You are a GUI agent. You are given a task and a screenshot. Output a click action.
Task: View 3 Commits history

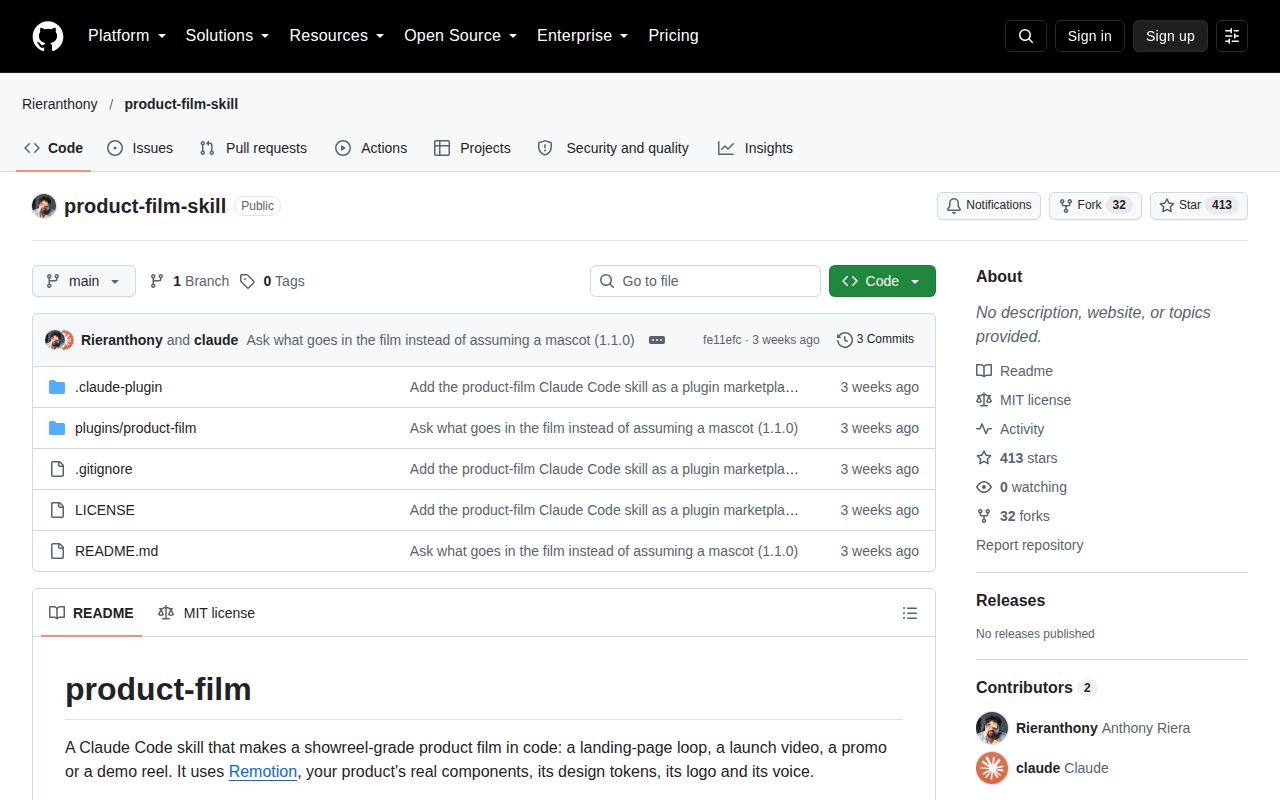tap(875, 340)
